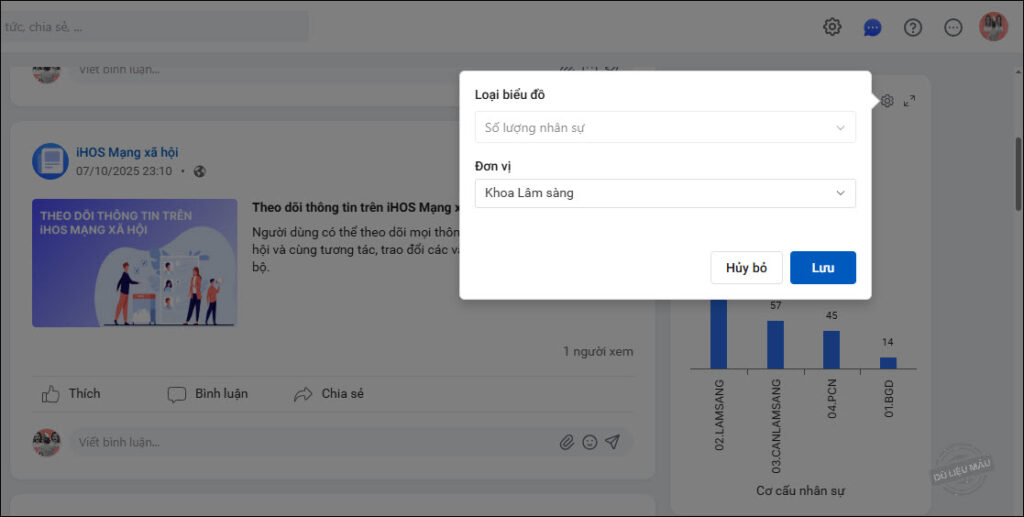
Task: Click the value 57 above the bar
Action: (775, 306)
